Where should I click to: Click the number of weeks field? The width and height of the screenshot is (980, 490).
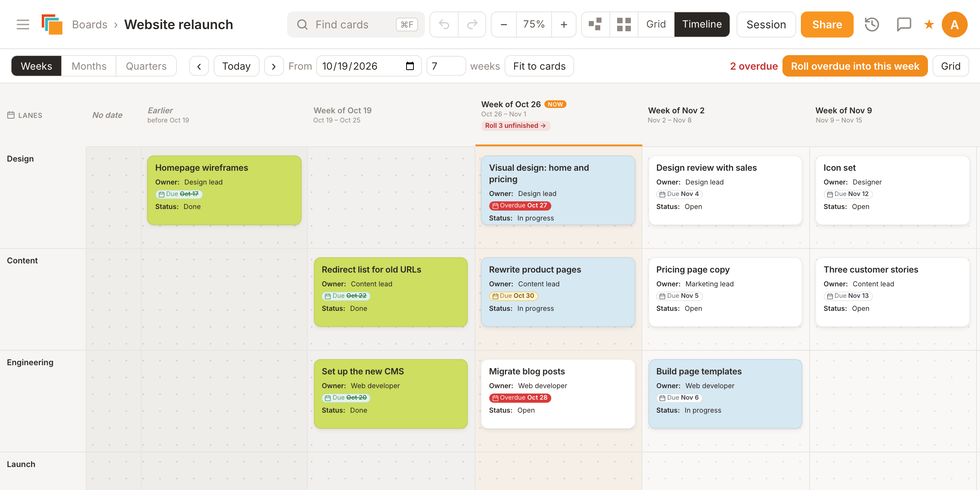point(446,66)
